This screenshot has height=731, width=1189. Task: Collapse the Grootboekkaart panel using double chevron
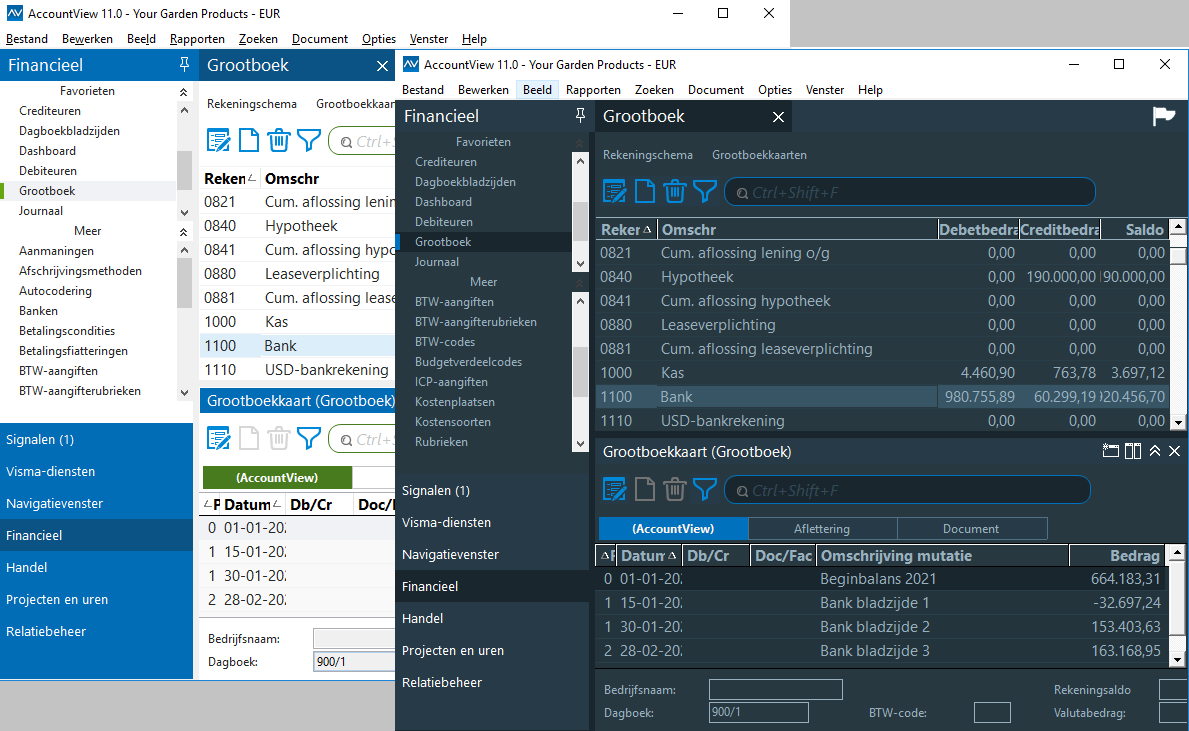click(x=1155, y=452)
